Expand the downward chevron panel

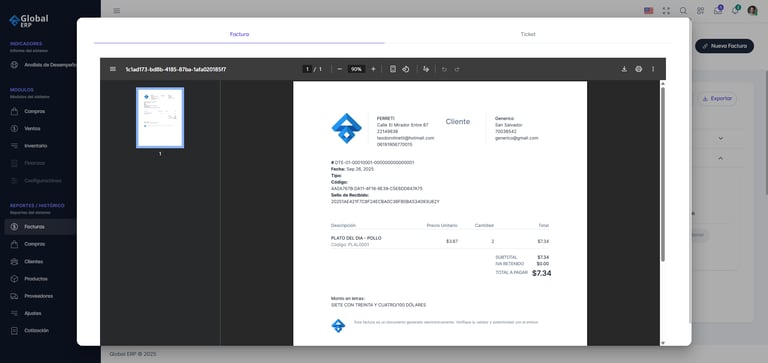coord(720,139)
